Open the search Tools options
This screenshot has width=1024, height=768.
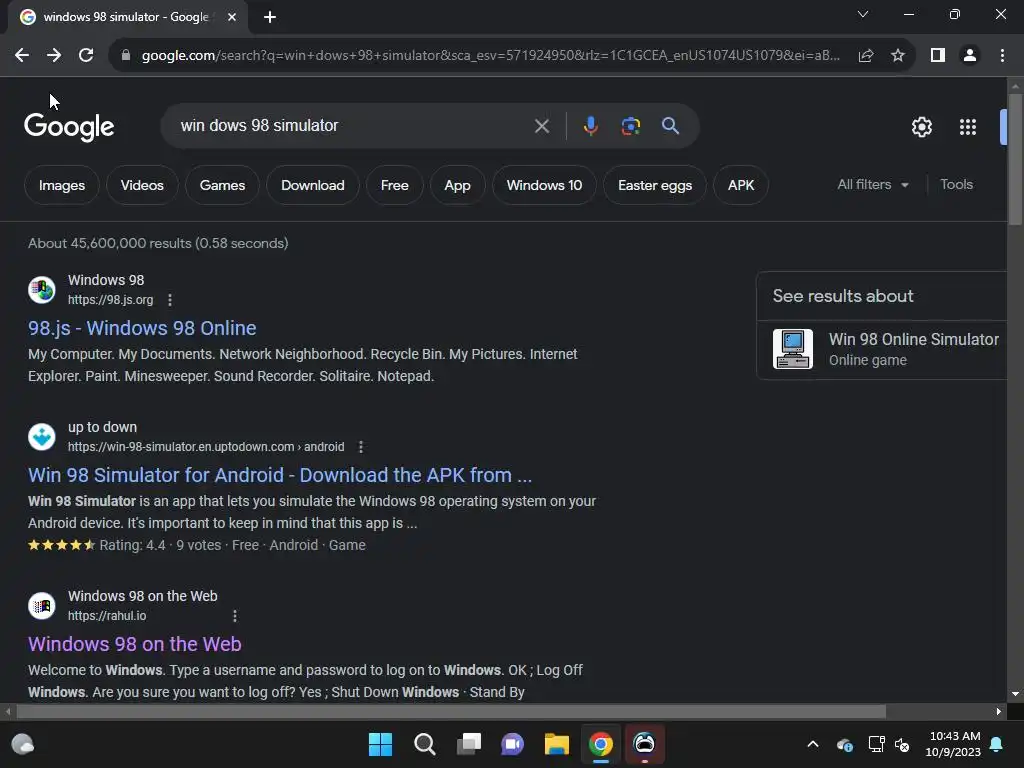pyautogui.click(x=956, y=185)
